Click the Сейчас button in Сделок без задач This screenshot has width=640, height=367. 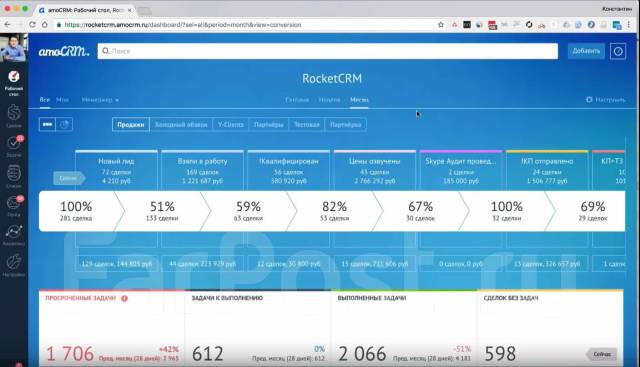602,354
